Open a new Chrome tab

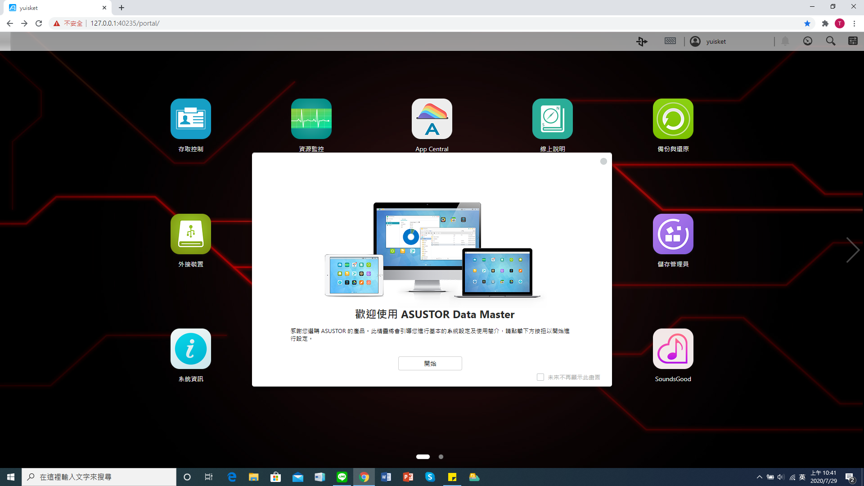tap(121, 8)
